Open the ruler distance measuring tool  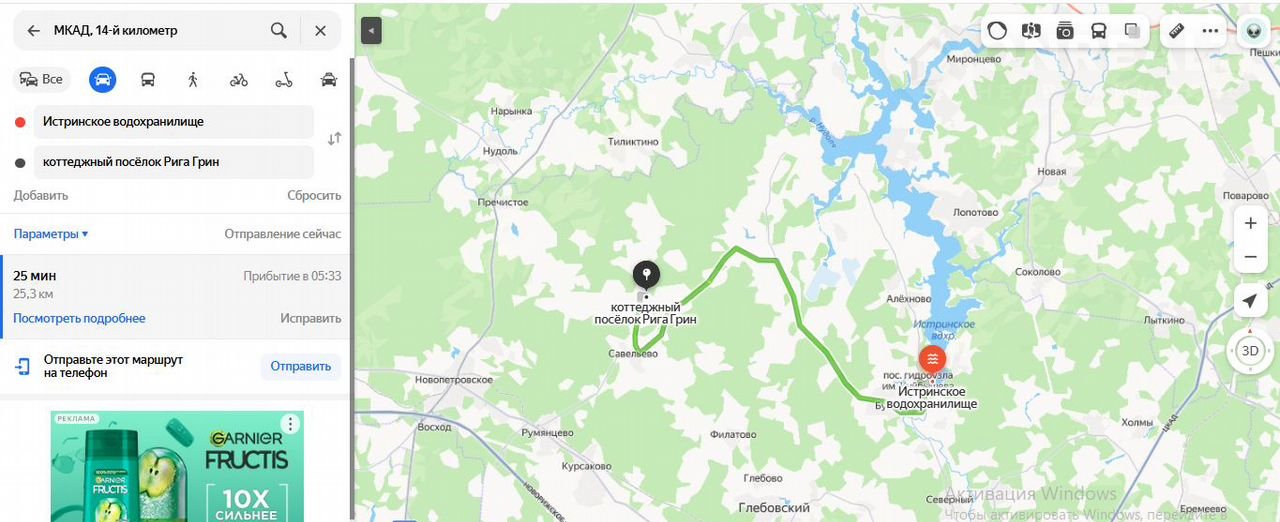tap(1176, 30)
